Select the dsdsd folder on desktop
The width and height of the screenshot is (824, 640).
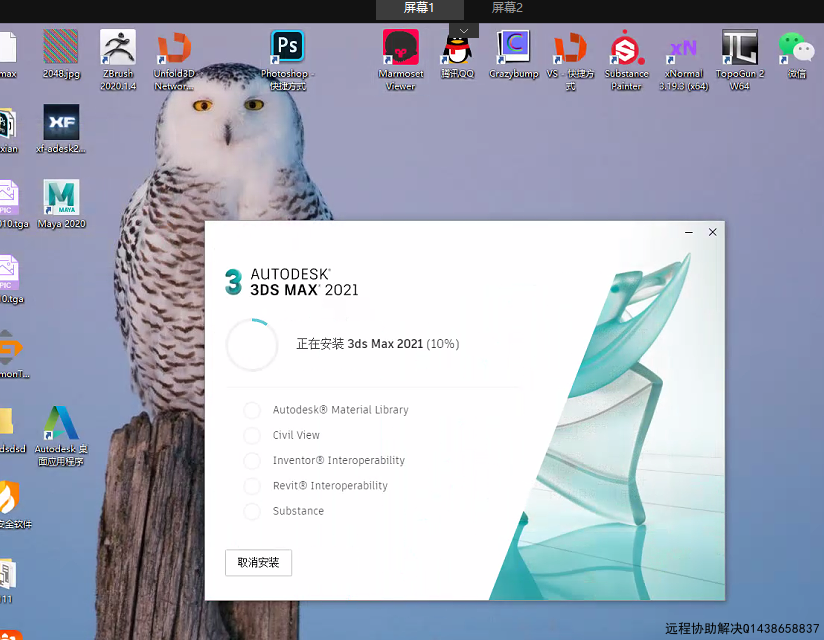pyautogui.click(x=12, y=430)
